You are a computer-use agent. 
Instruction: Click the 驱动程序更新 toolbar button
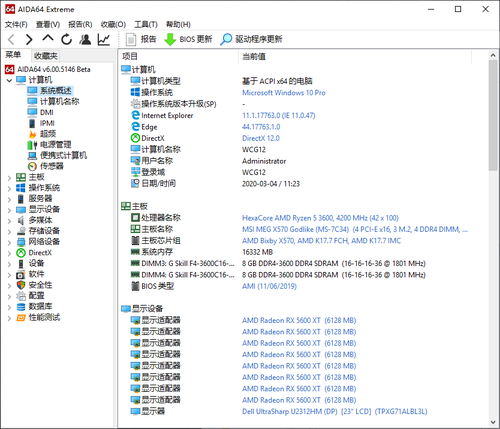pyautogui.click(x=251, y=39)
